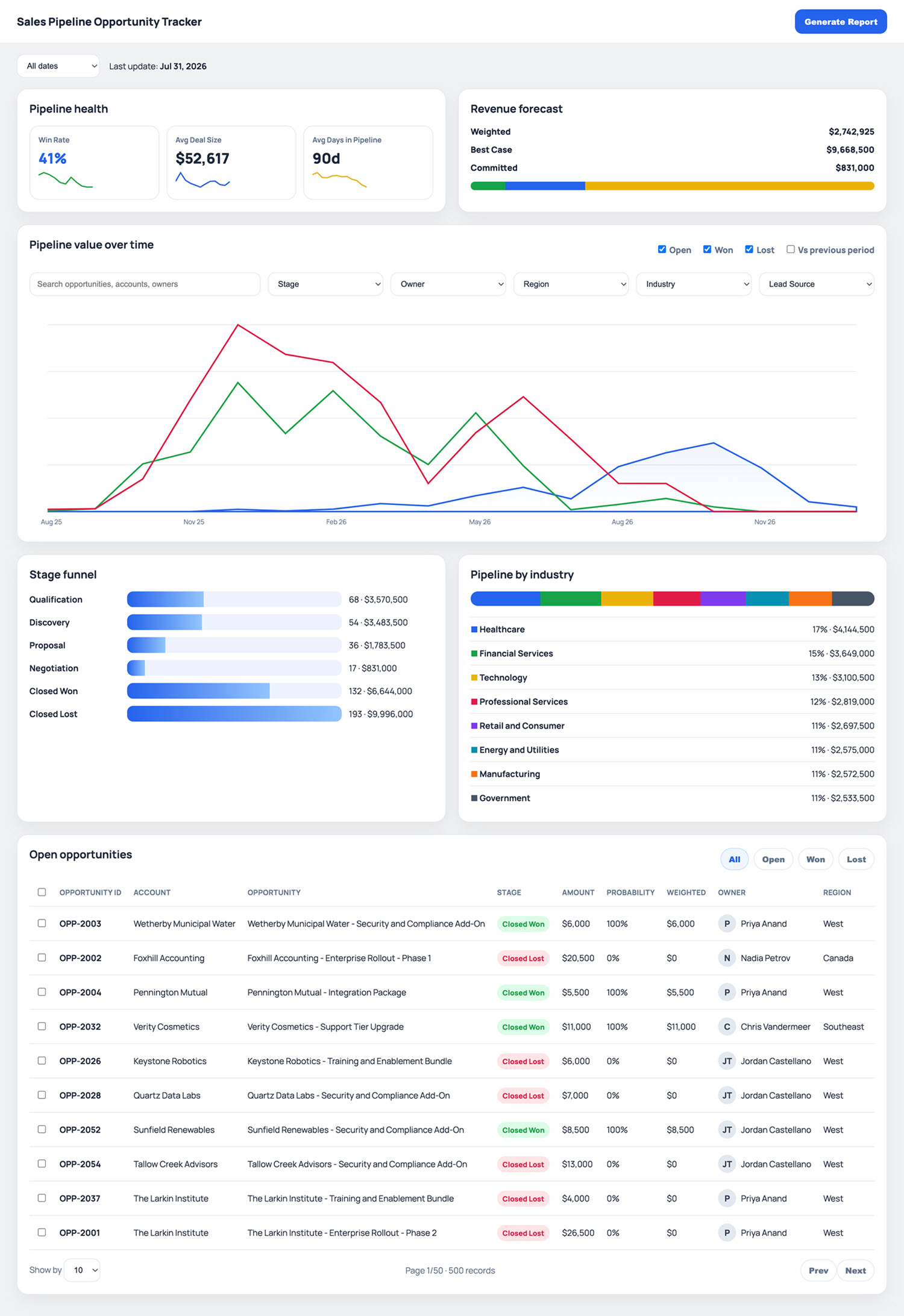This screenshot has width=904, height=1316.
Task: Click Chris Vandermeer's C avatar icon
Action: click(x=727, y=1027)
